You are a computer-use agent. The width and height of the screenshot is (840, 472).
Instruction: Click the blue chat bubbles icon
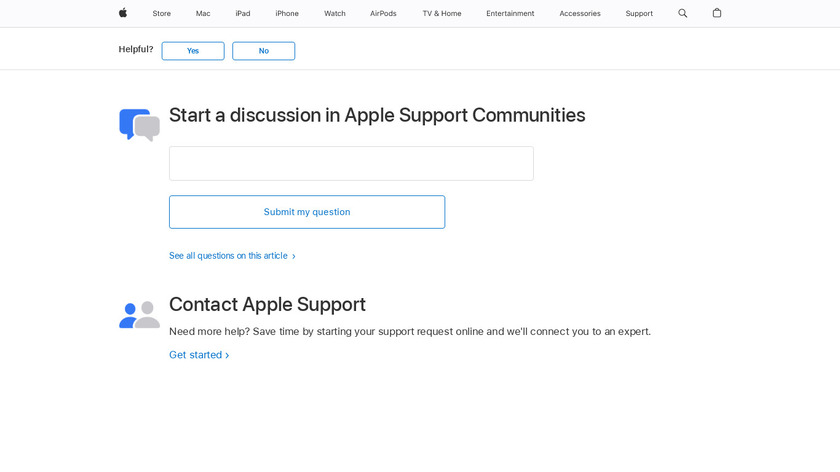pos(139,125)
